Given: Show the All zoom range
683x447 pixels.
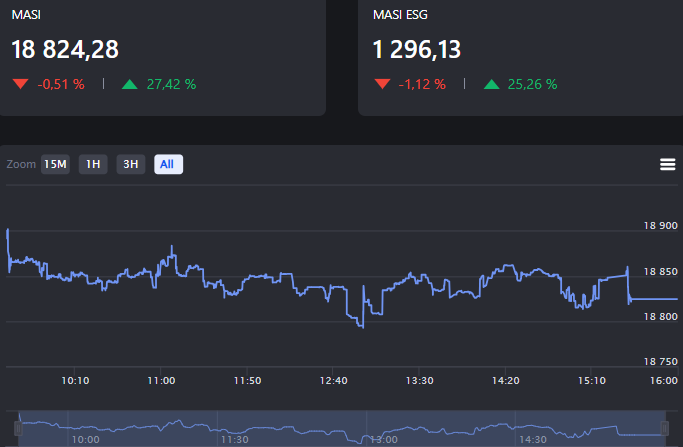Looking at the screenshot, I should (168, 164).
